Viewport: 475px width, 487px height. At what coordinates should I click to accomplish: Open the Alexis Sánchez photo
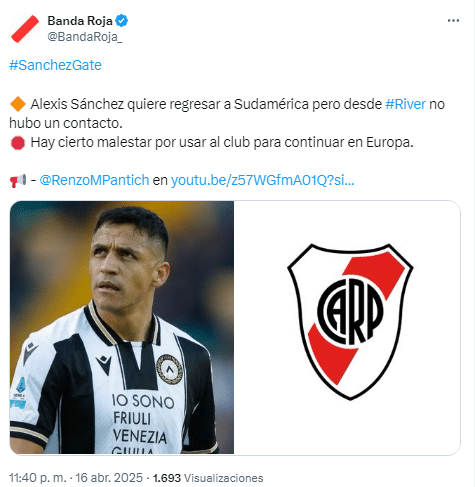(x=122, y=327)
